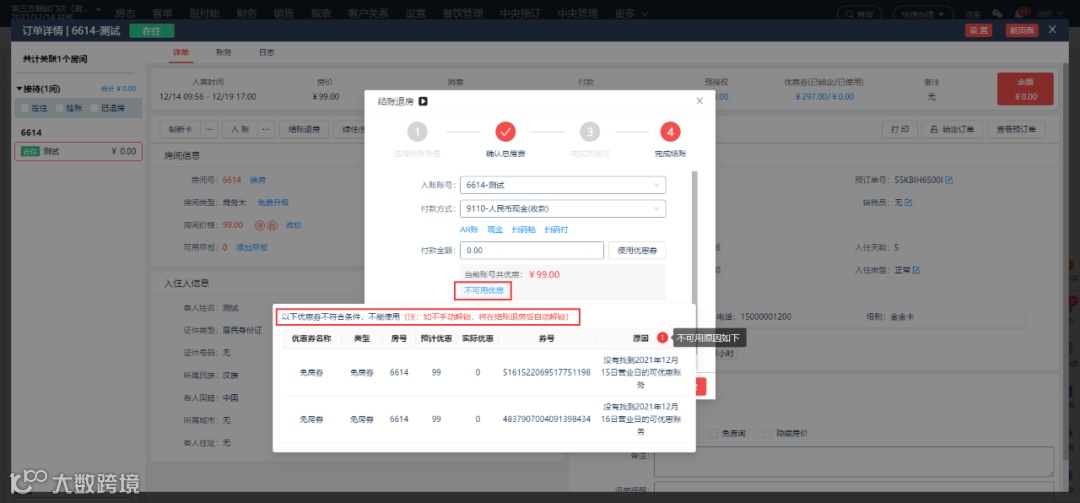The image size is (1080, 503).
Task: Expand the 更多 menu in top navigation
Action: coord(632,13)
